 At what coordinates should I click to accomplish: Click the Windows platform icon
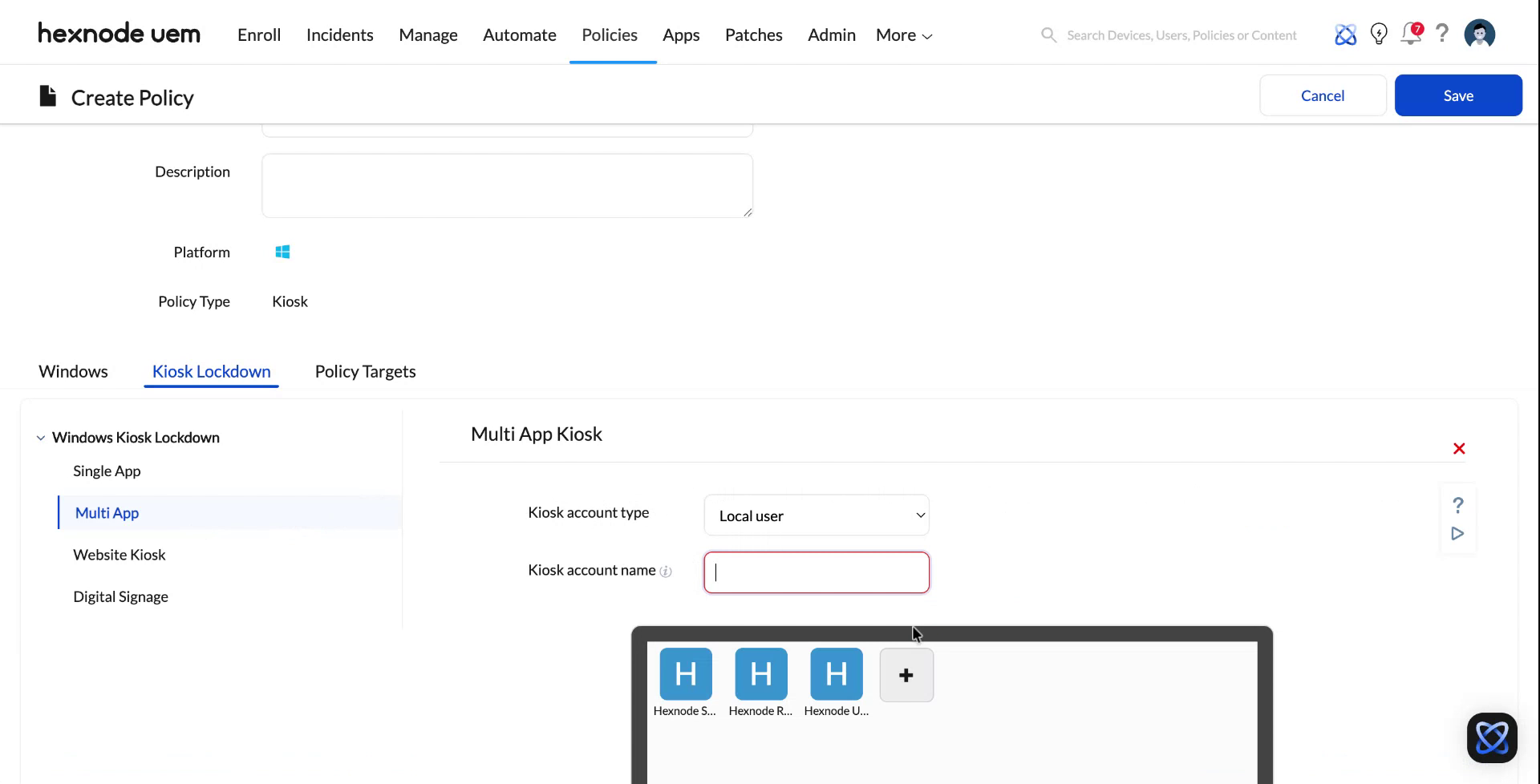tap(282, 251)
